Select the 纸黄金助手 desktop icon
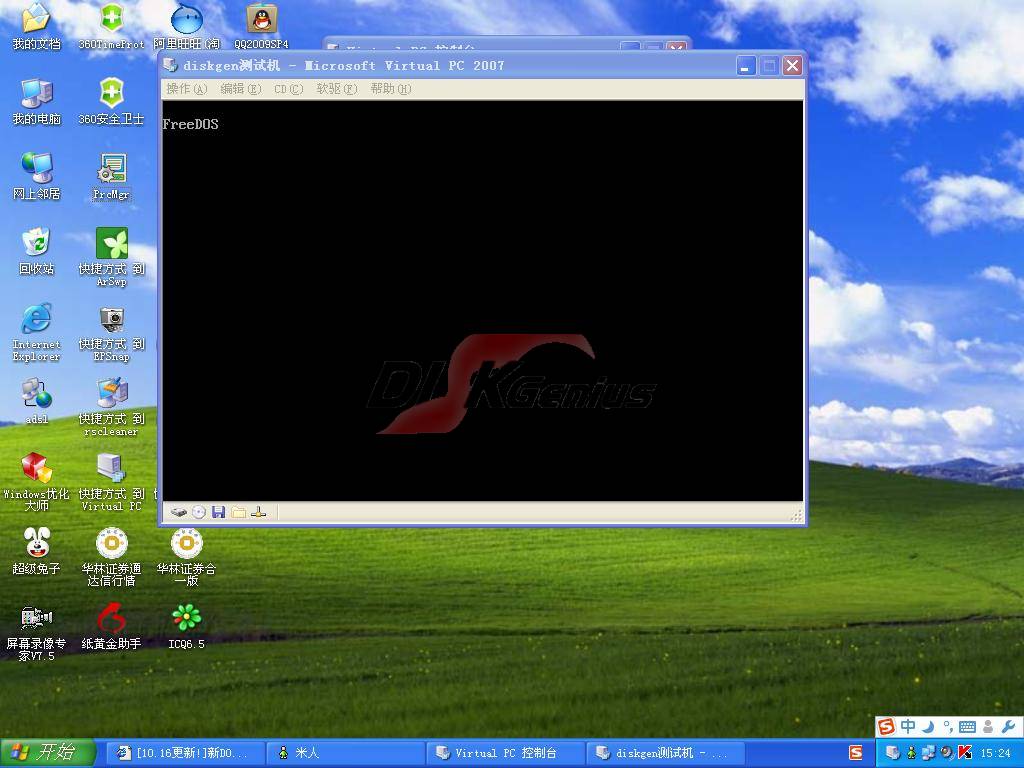 112,626
